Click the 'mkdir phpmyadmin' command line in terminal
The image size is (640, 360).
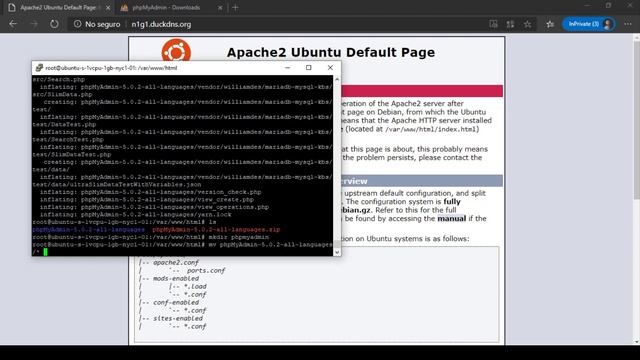pos(151,237)
